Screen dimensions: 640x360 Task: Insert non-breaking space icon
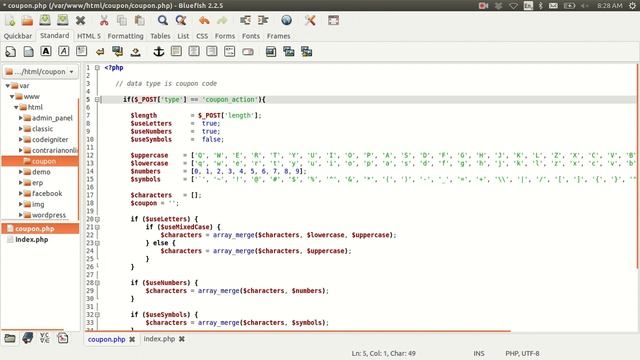coord(136,52)
